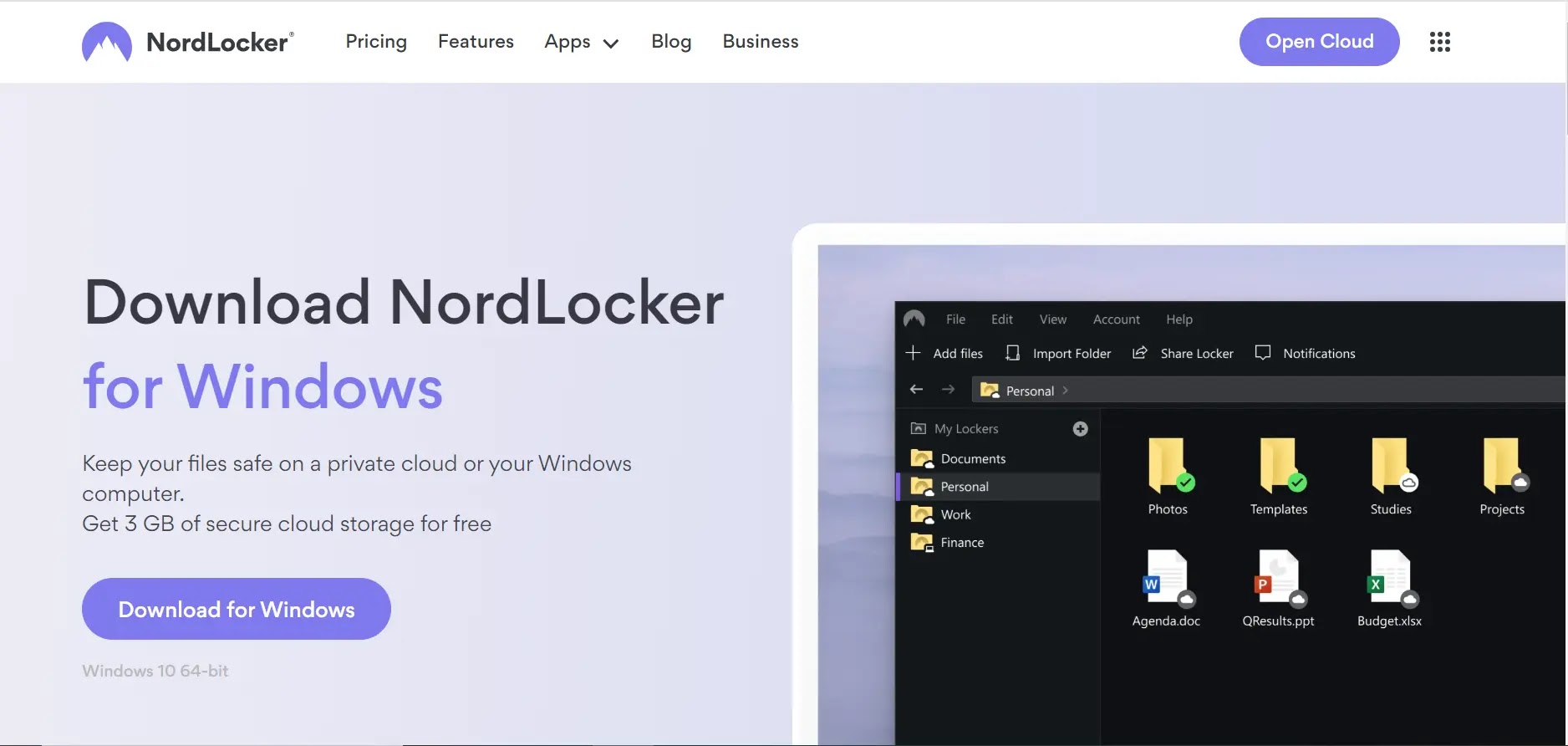Click the Budget.xlsx file name

(1389, 621)
